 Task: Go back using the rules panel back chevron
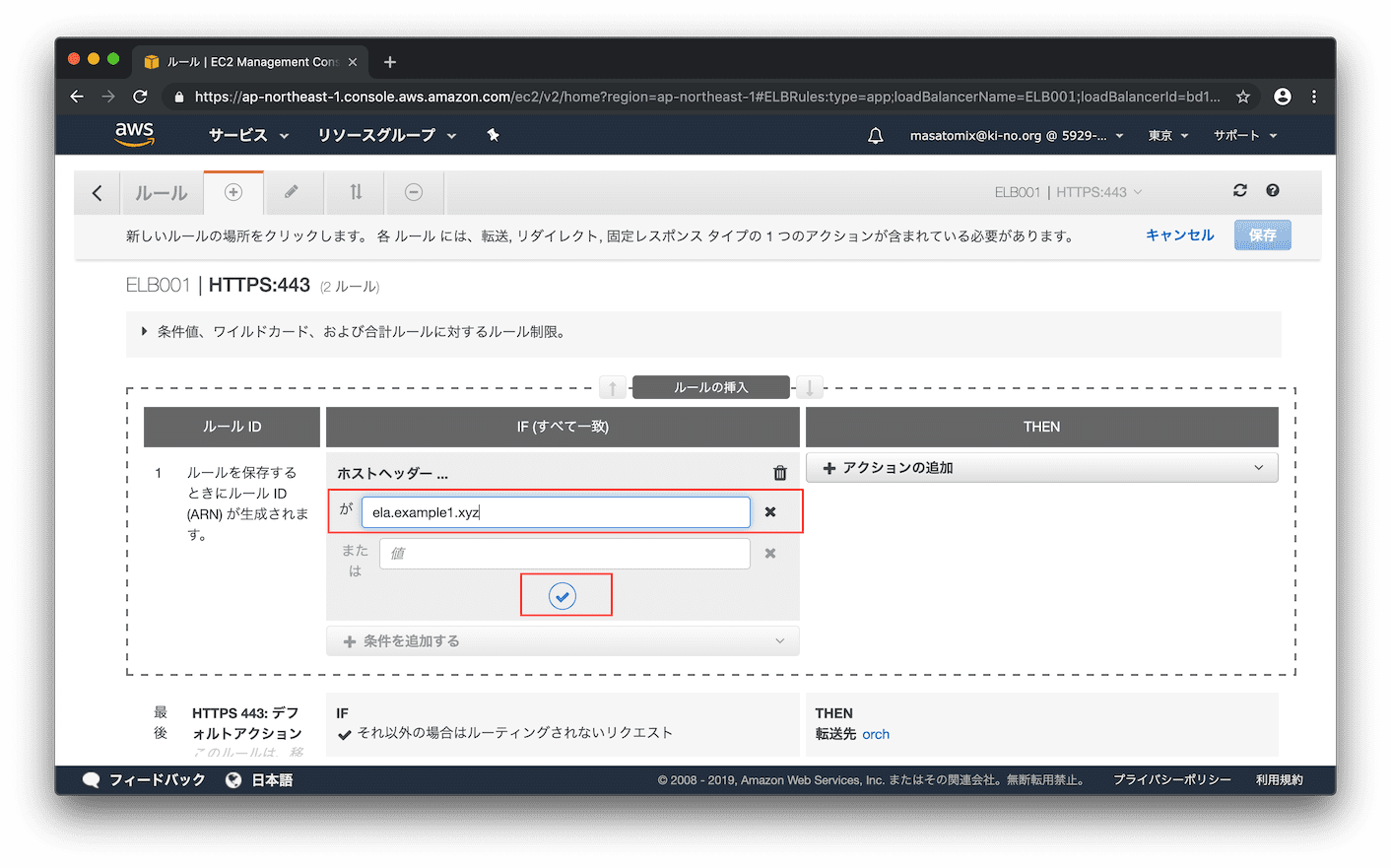[x=97, y=193]
